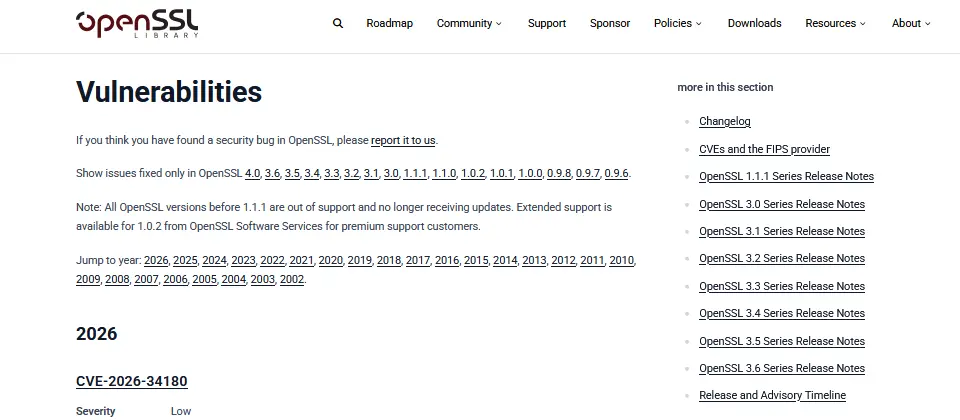
Task: Jump to year 2019
Action: point(359,261)
